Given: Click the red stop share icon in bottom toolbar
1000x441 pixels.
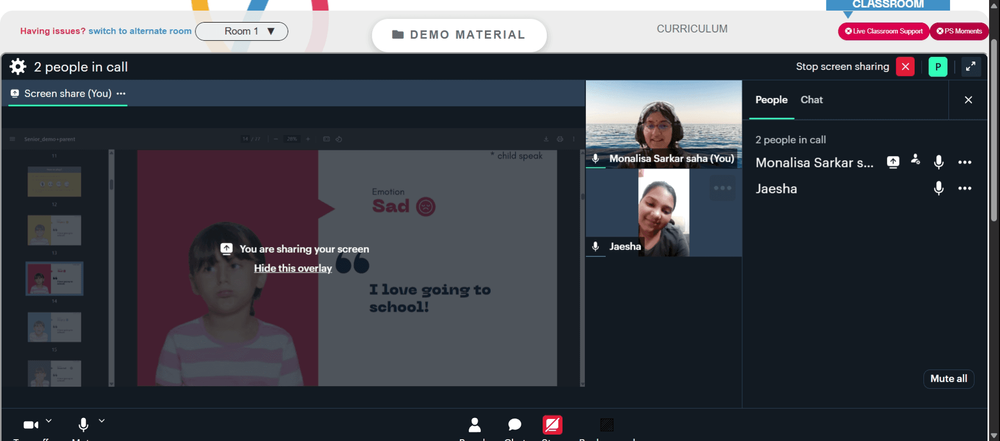Looking at the screenshot, I should [552, 425].
